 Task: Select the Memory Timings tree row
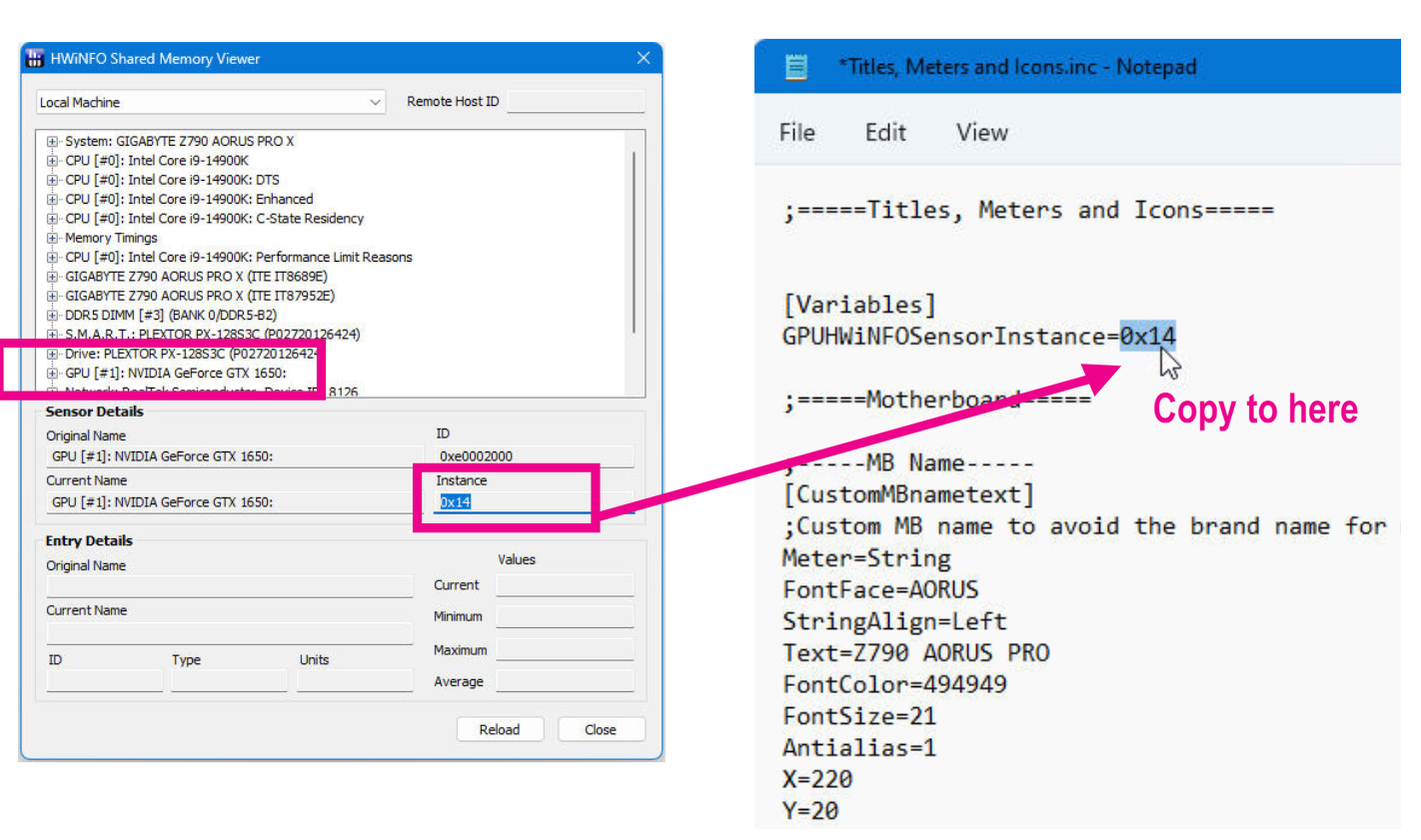[x=111, y=238]
